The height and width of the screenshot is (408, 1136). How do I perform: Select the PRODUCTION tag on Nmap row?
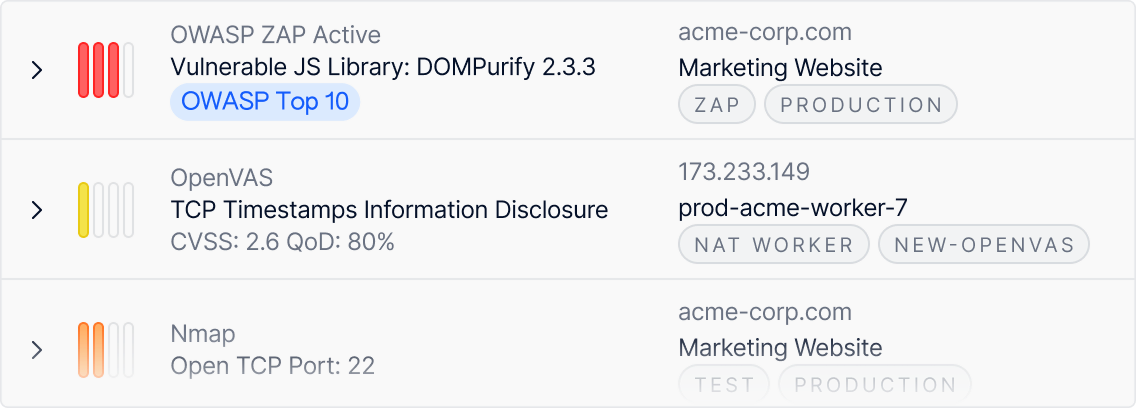[874, 384]
